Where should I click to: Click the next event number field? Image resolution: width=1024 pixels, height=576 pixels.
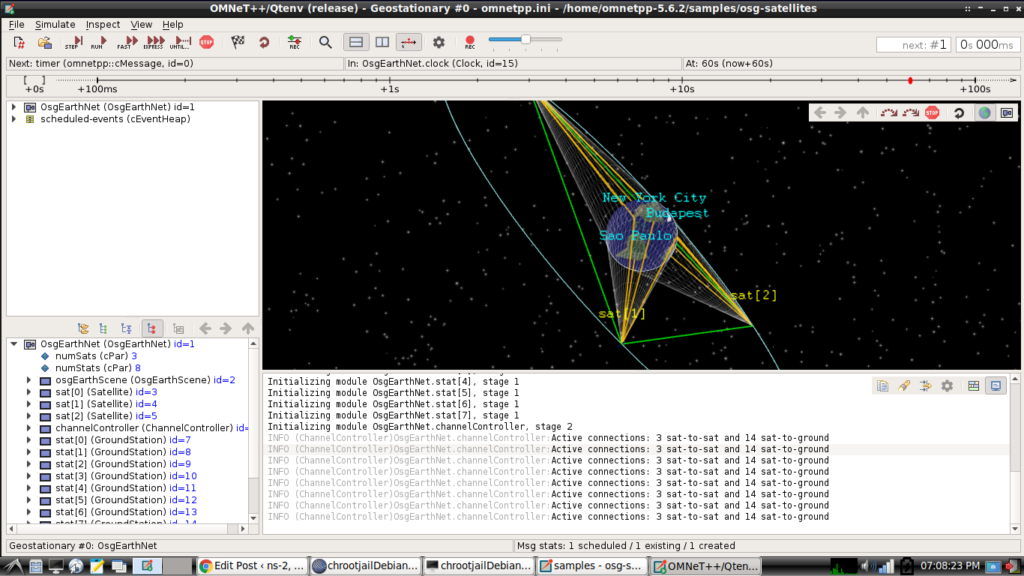coord(914,45)
